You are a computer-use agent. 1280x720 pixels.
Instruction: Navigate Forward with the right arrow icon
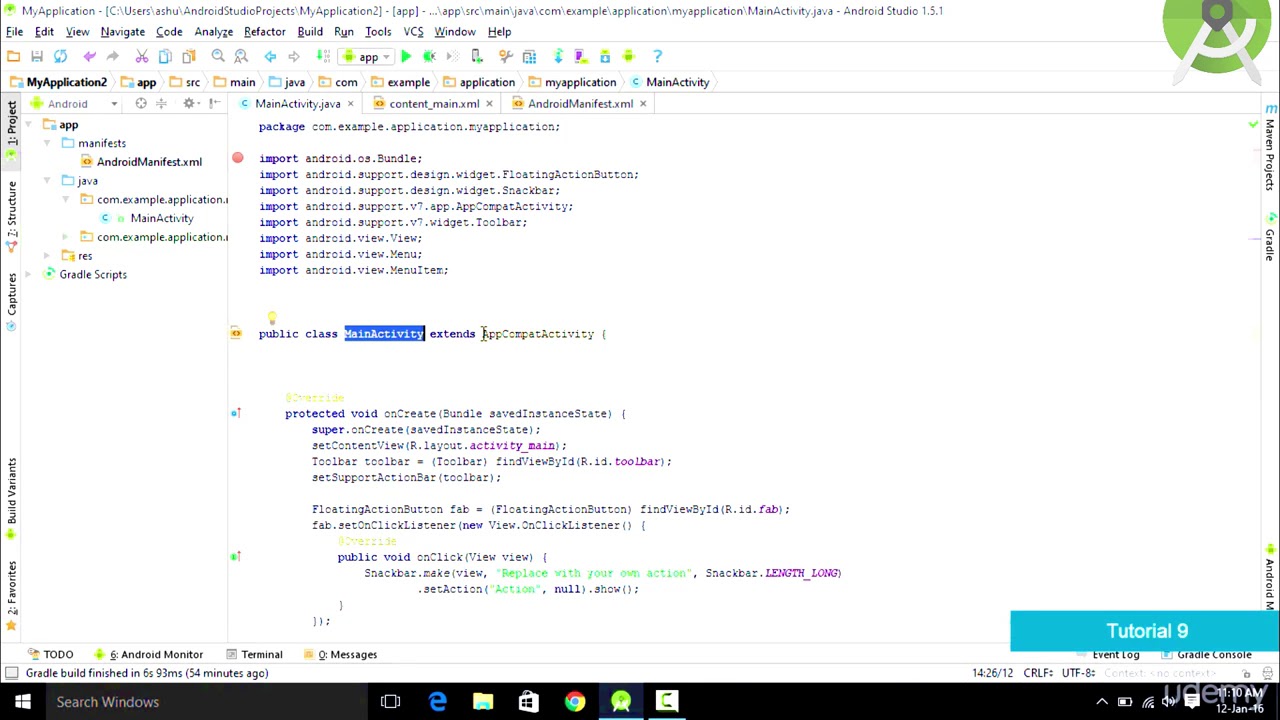[x=294, y=57]
